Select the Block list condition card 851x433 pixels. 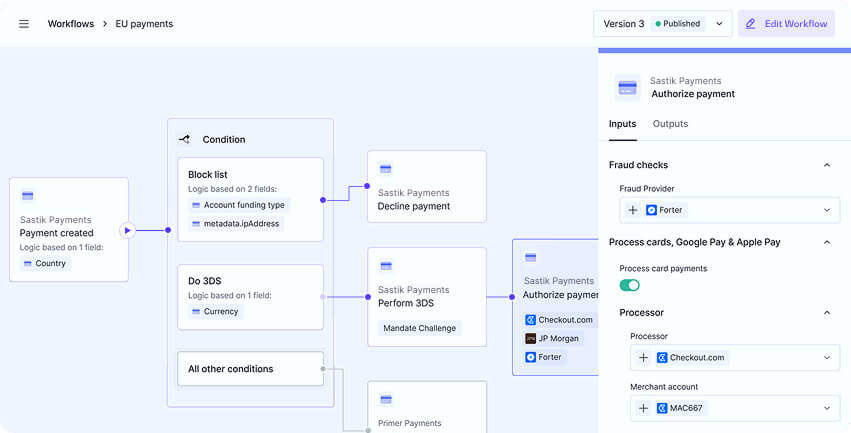click(251, 200)
